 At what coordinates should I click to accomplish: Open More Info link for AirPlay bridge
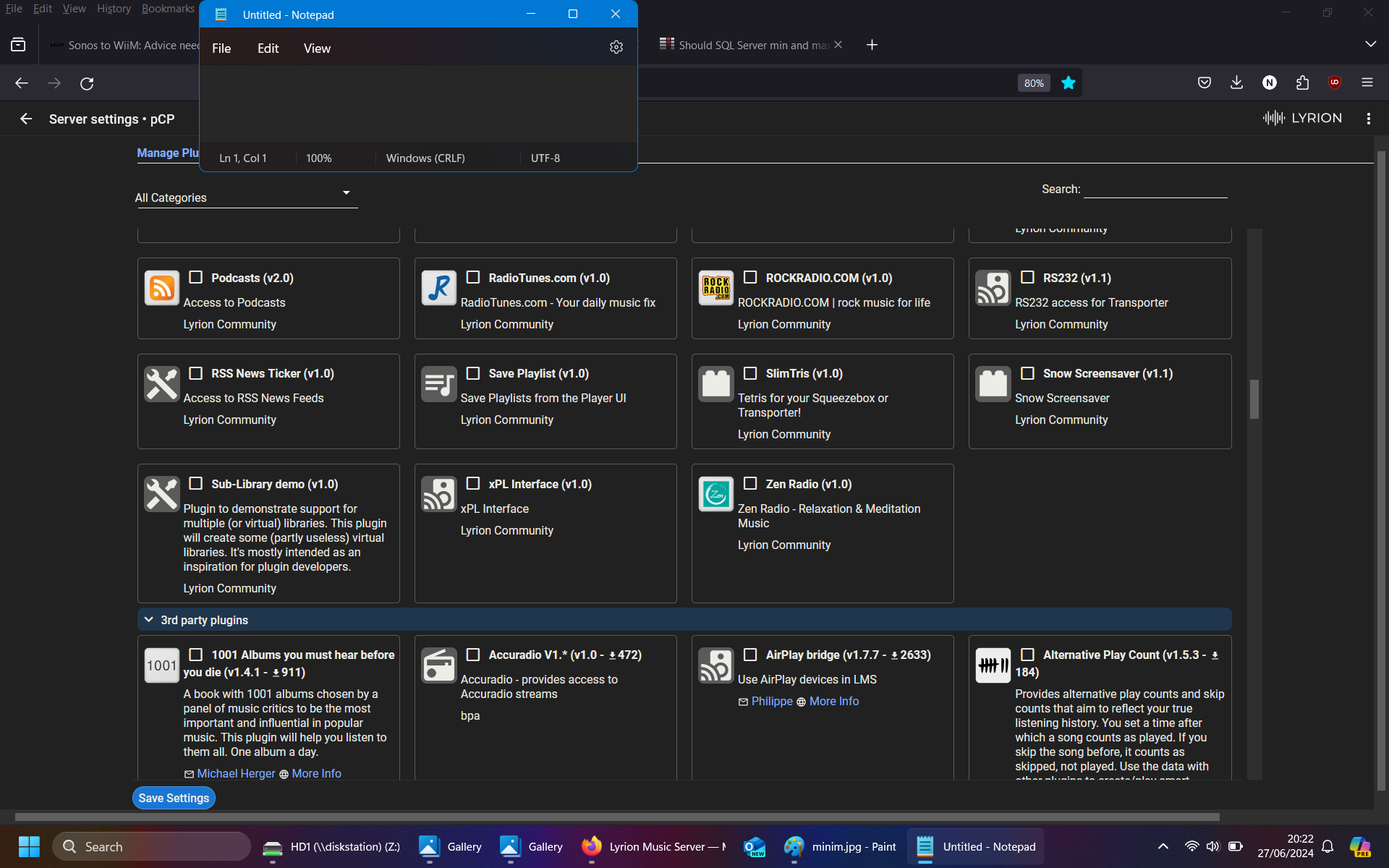834,701
